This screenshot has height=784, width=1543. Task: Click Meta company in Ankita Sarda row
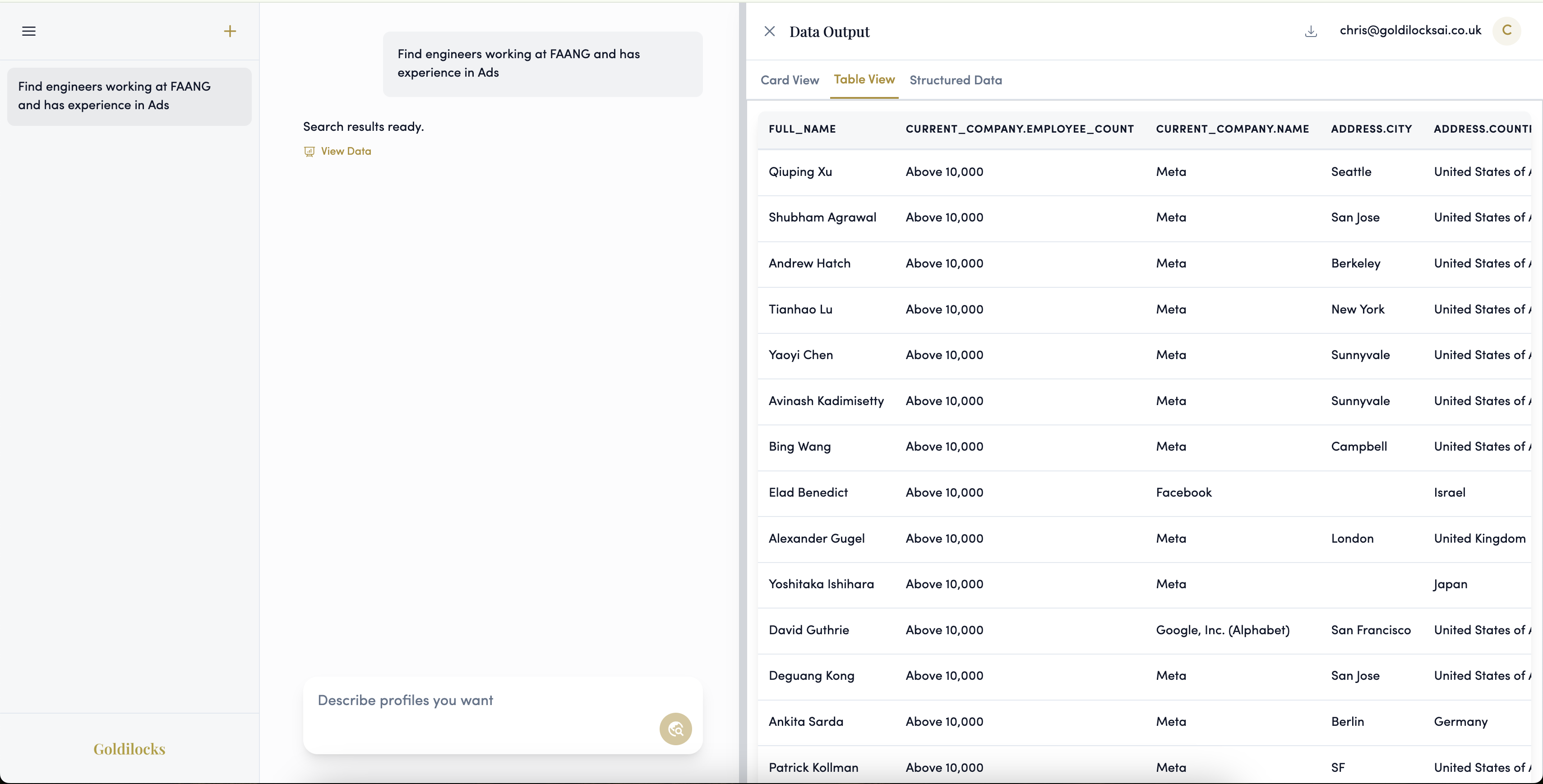(1170, 722)
